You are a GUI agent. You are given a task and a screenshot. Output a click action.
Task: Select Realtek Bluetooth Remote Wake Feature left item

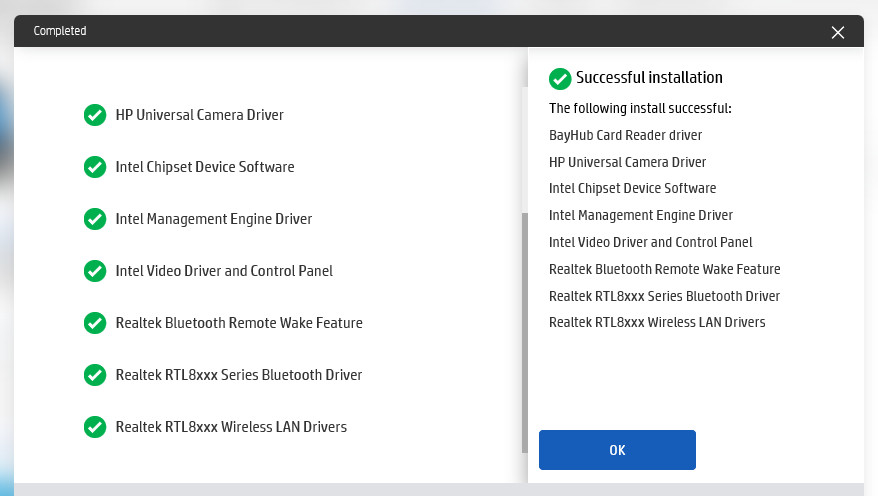click(239, 323)
